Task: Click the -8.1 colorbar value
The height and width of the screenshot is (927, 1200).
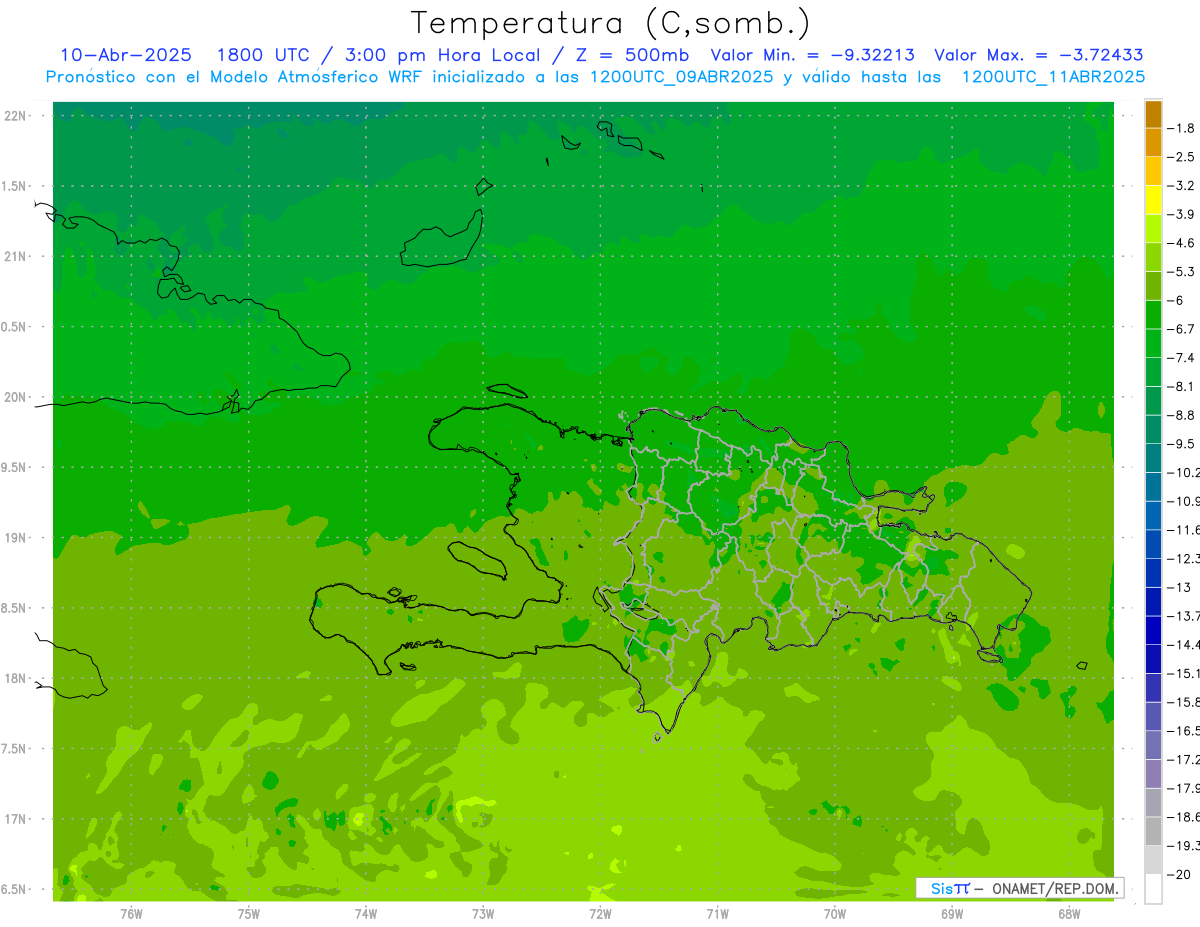Action: pos(1181,386)
